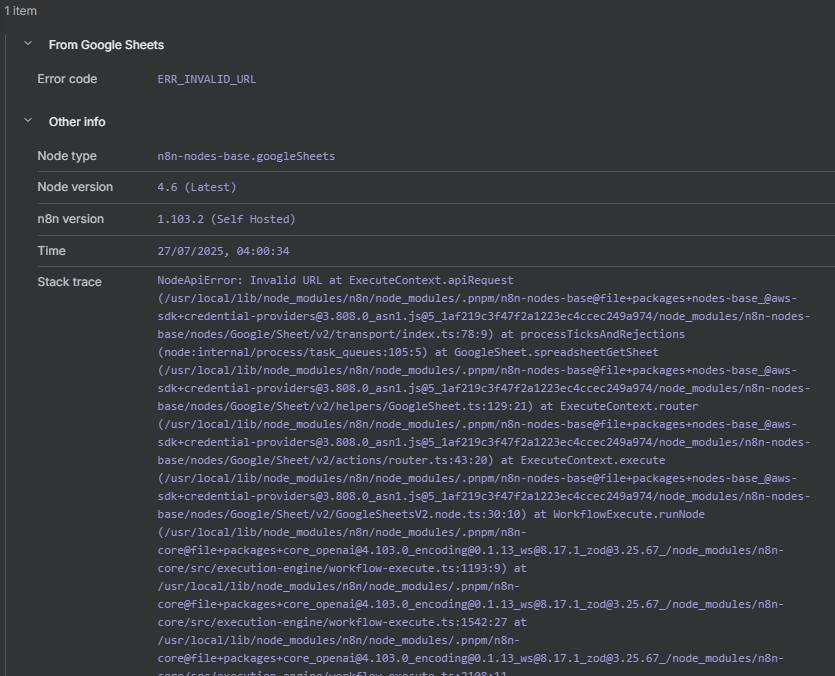The height and width of the screenshot is (676, 835).
Task: Click the Time label
Action: [51, 251]
